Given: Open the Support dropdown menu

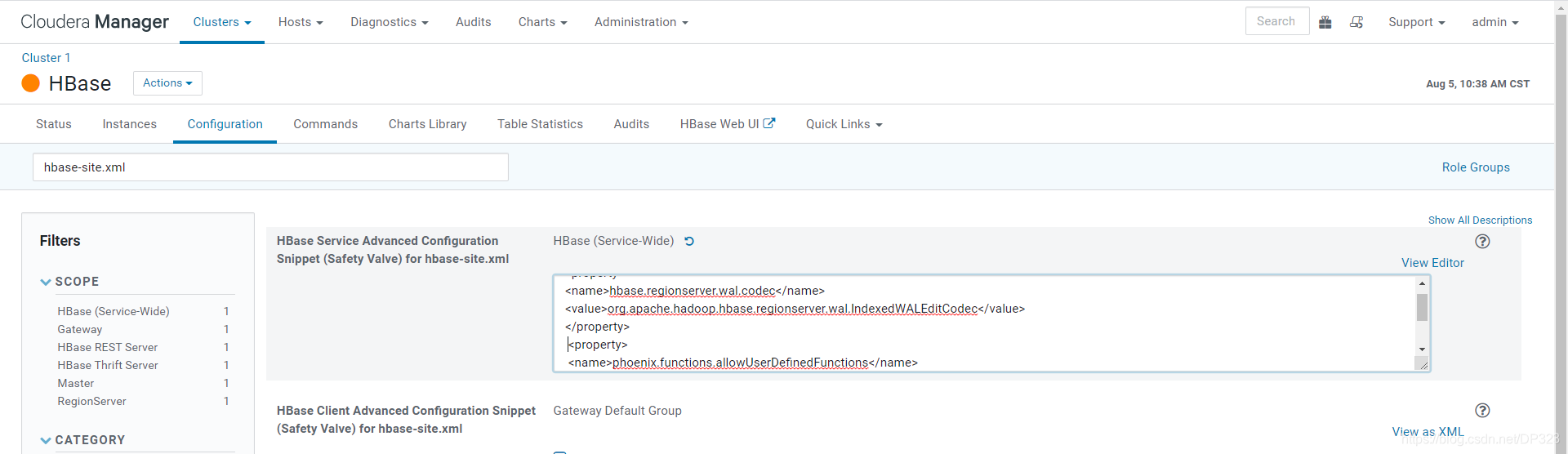Looking at the screenshot, I should tap(1416, 22).
